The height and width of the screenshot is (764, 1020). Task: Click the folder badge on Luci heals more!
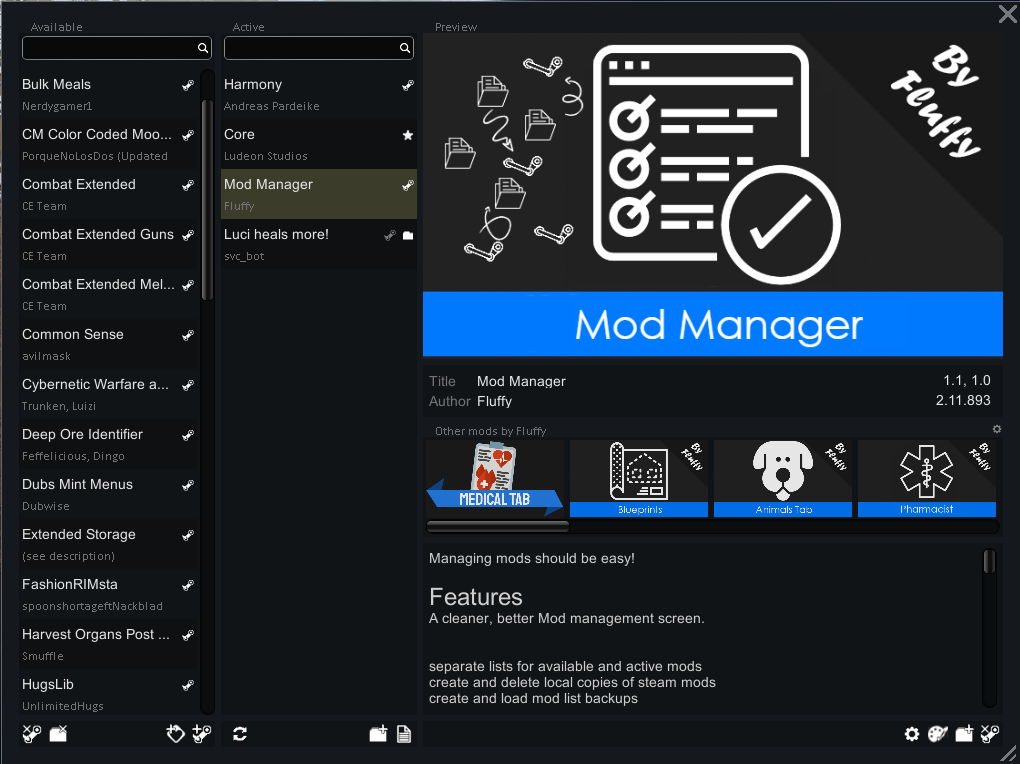(x=407, y=235)
